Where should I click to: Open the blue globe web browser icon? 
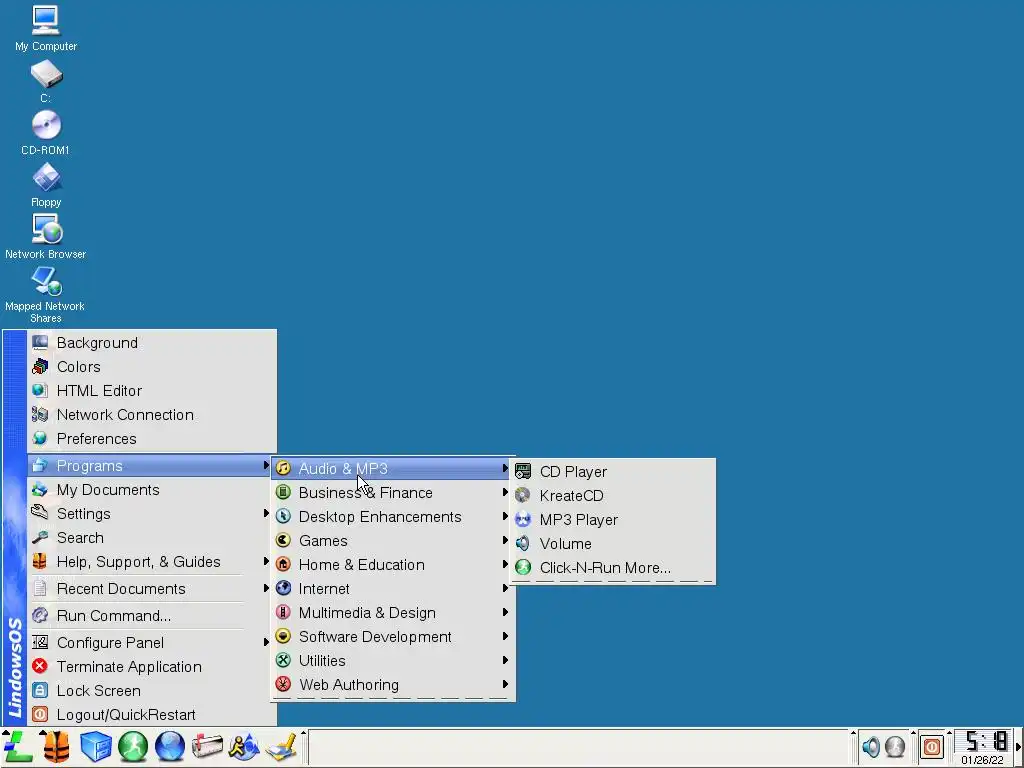[x=170, y=746]
